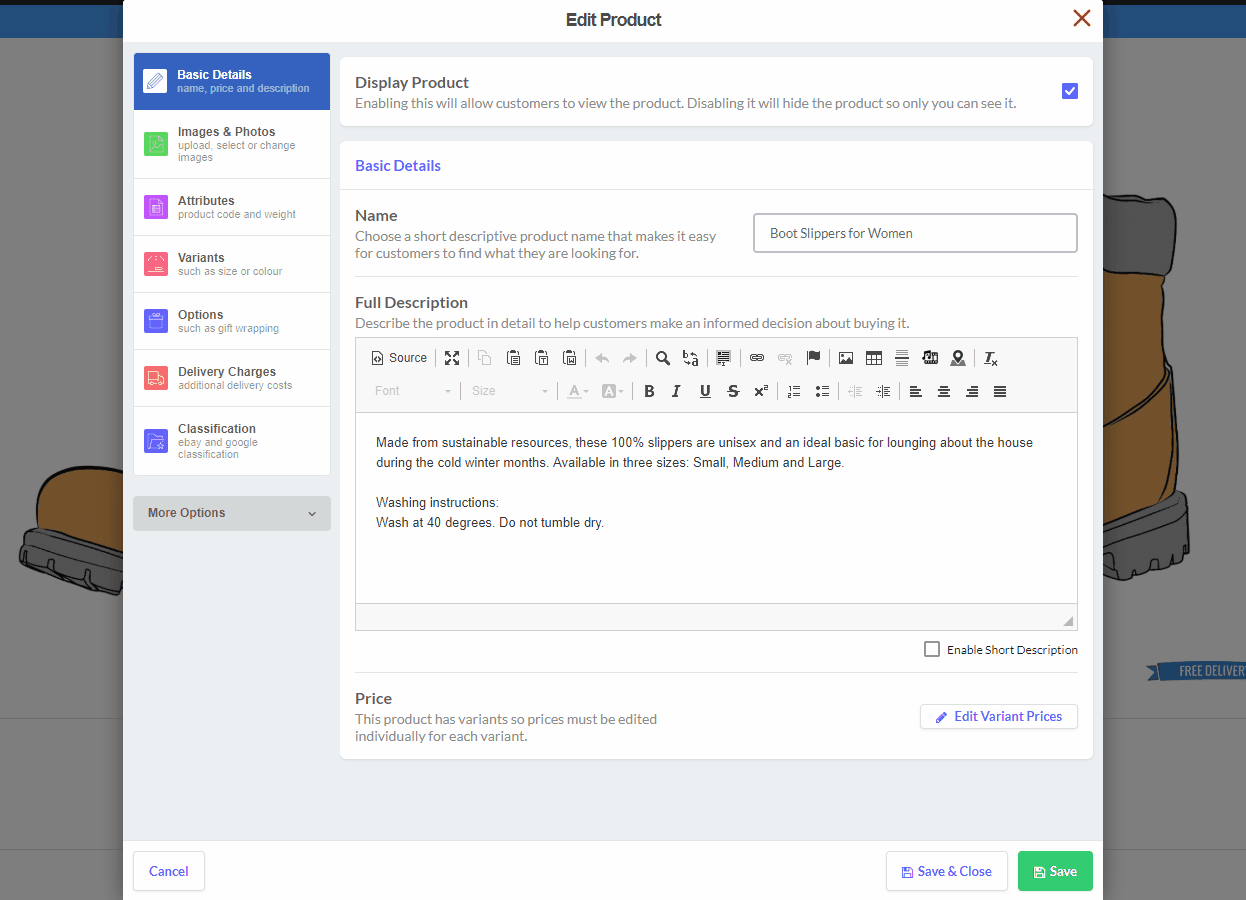Insert a table into the description
1246x900 pixels.
coord(873,358)
